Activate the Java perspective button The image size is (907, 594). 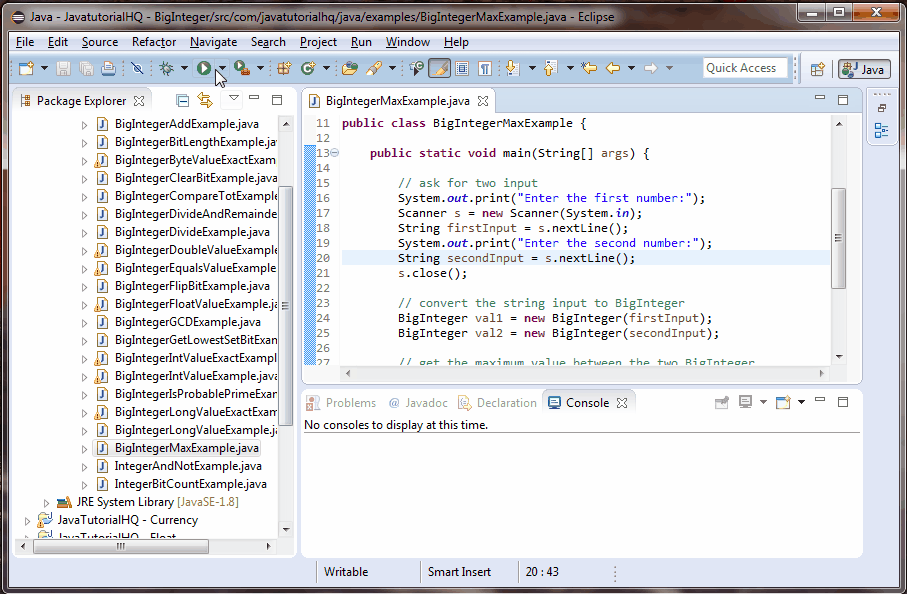pos(862,69)
